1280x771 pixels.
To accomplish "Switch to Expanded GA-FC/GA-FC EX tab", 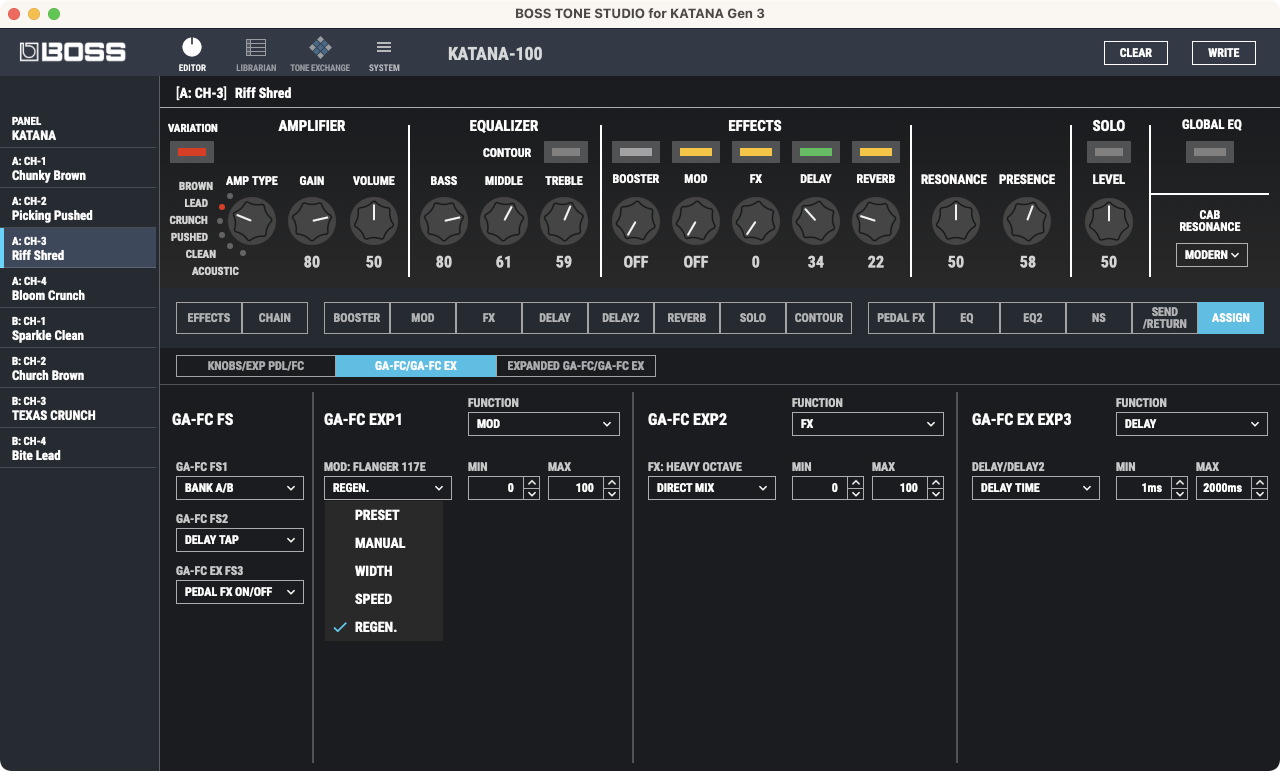I will [576, 366].
